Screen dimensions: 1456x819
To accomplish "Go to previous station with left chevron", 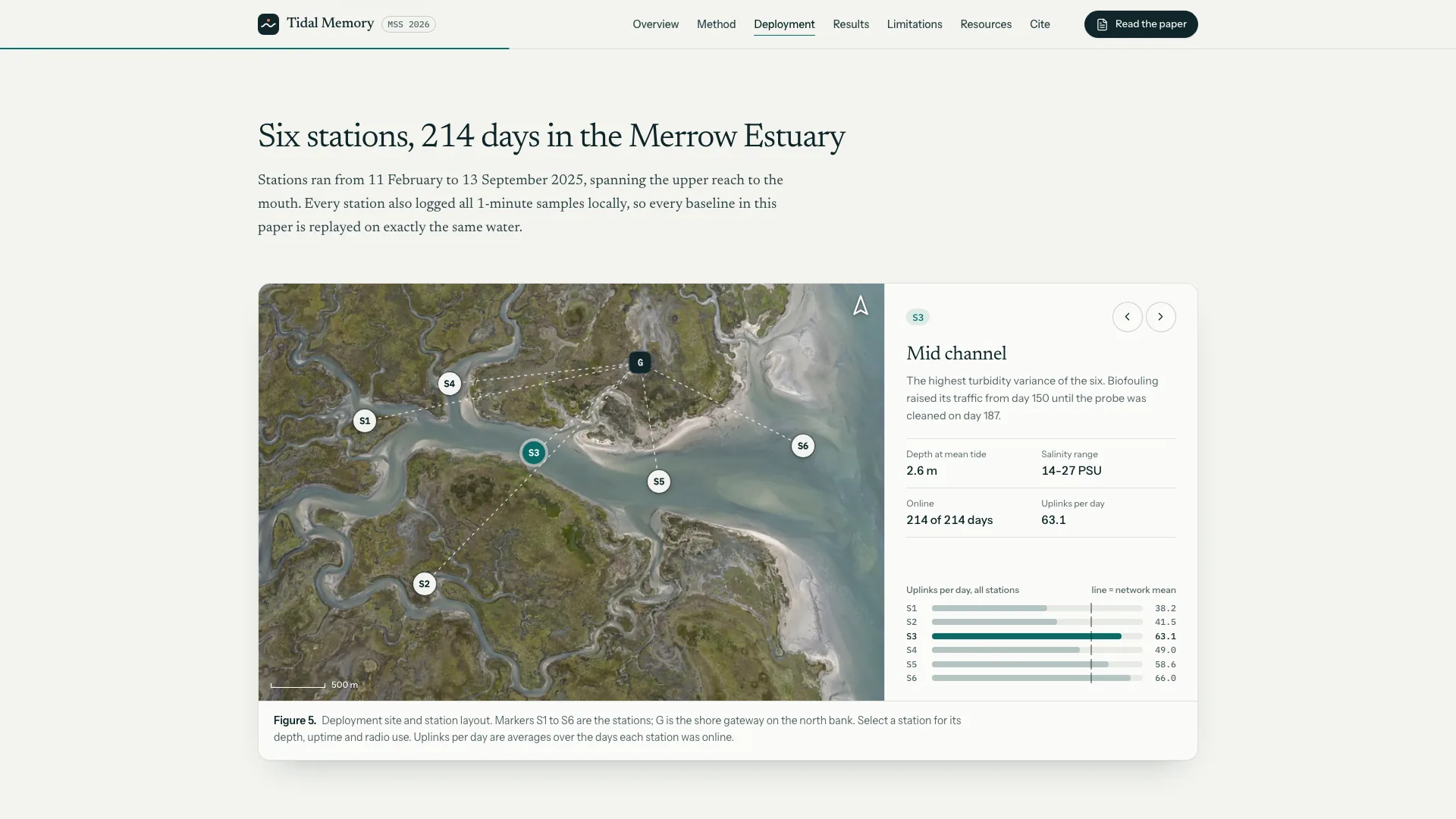I will click(1128, 317).
